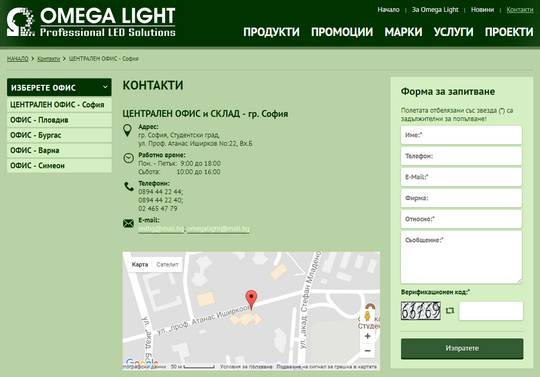Select ОФИС - Симеон
Image resolution: width=540 pixels, height=377 pixels.
(59, 165)
